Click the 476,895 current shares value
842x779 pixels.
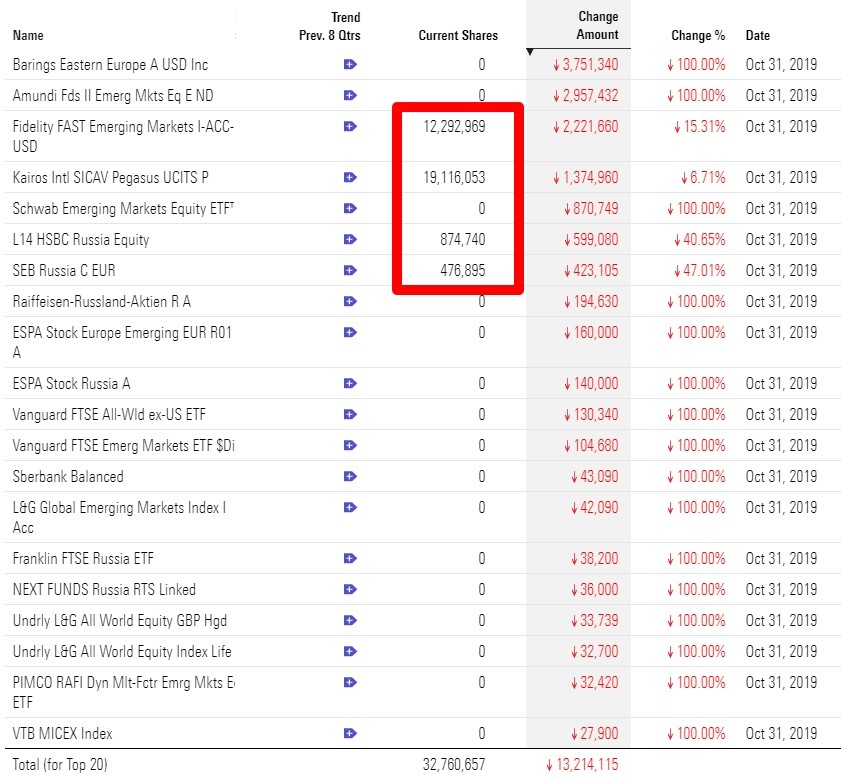point(463,271)
